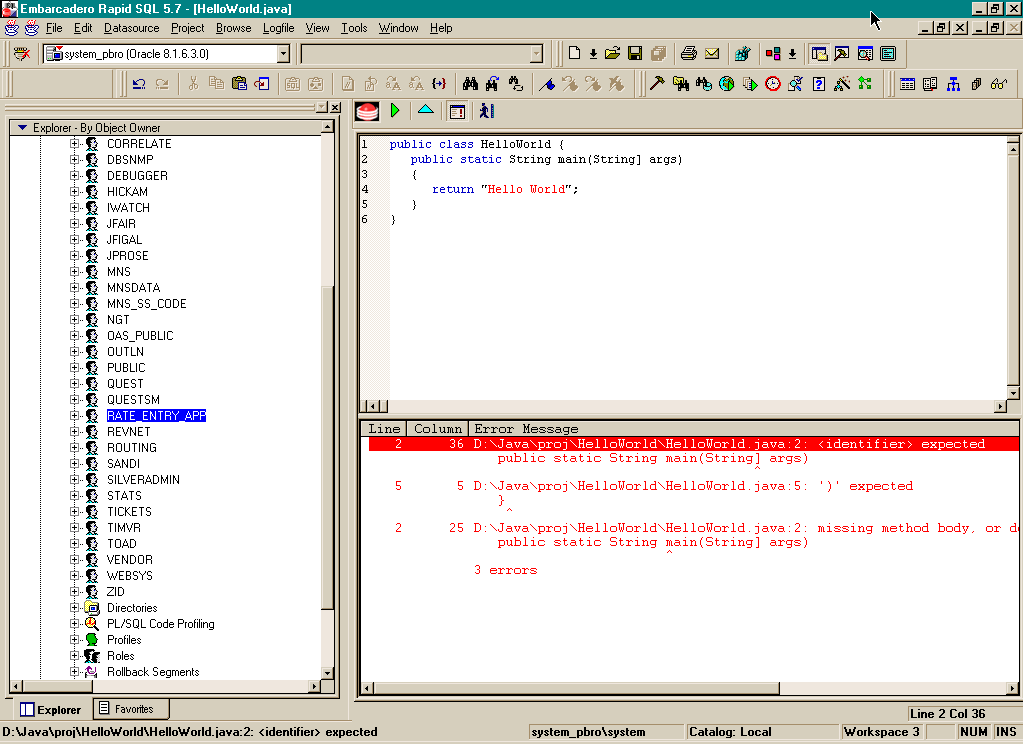Click the globe icon in tools toolbar
The height and width of the screenshot is (744, 1023).
coord(726,84)
